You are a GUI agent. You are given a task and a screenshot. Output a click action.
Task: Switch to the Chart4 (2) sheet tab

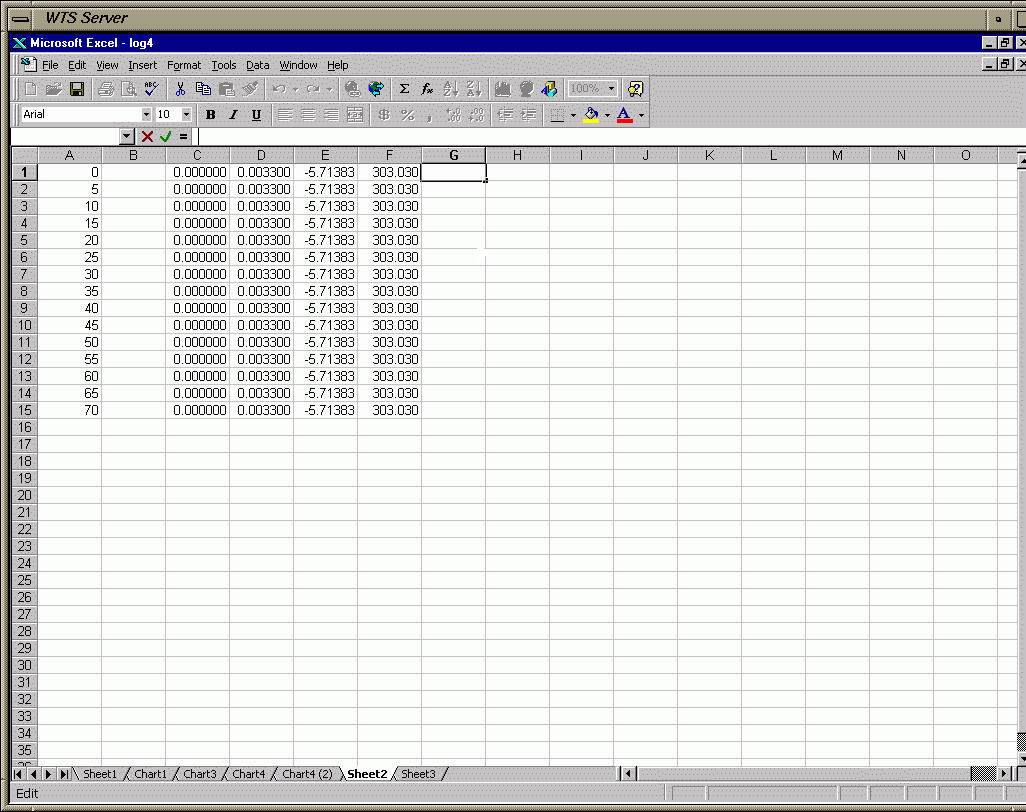307,774
